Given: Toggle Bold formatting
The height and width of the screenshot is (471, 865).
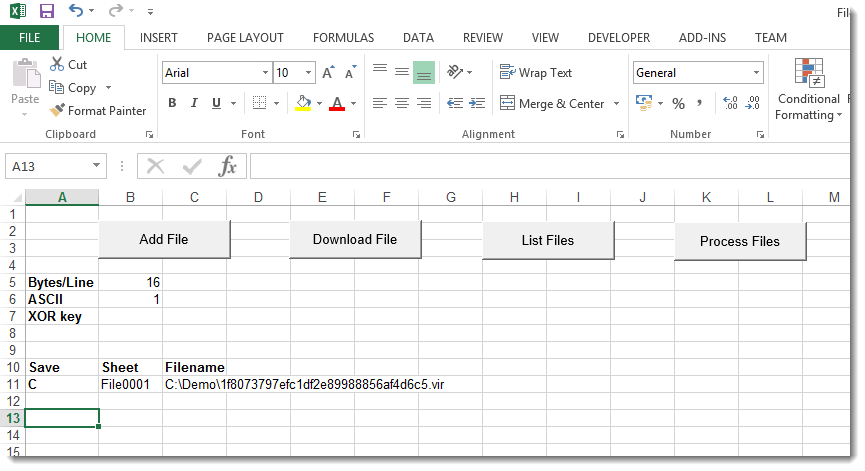Looking at the screenshot, I should point(172,103).
